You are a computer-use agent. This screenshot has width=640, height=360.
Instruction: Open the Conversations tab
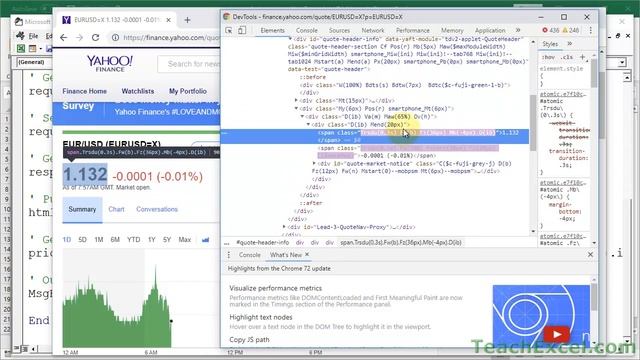[157, 209]
